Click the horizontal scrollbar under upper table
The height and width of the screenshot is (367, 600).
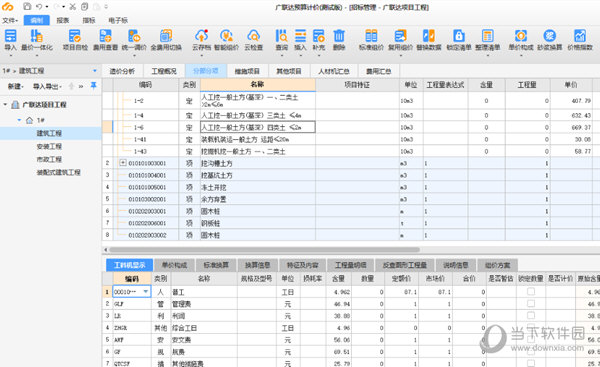click(264, 250)
